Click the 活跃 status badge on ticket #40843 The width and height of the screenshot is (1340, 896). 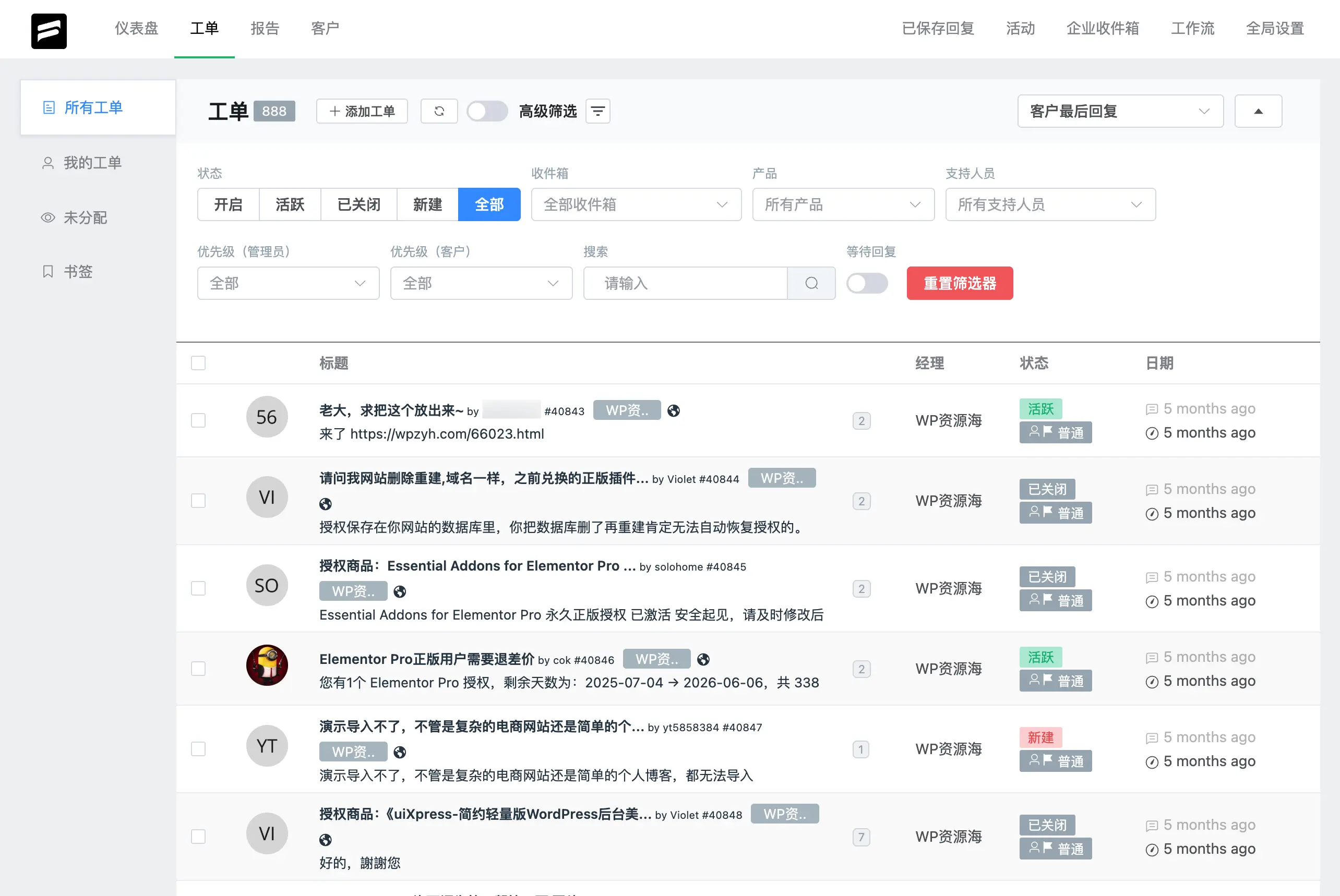1040,408
